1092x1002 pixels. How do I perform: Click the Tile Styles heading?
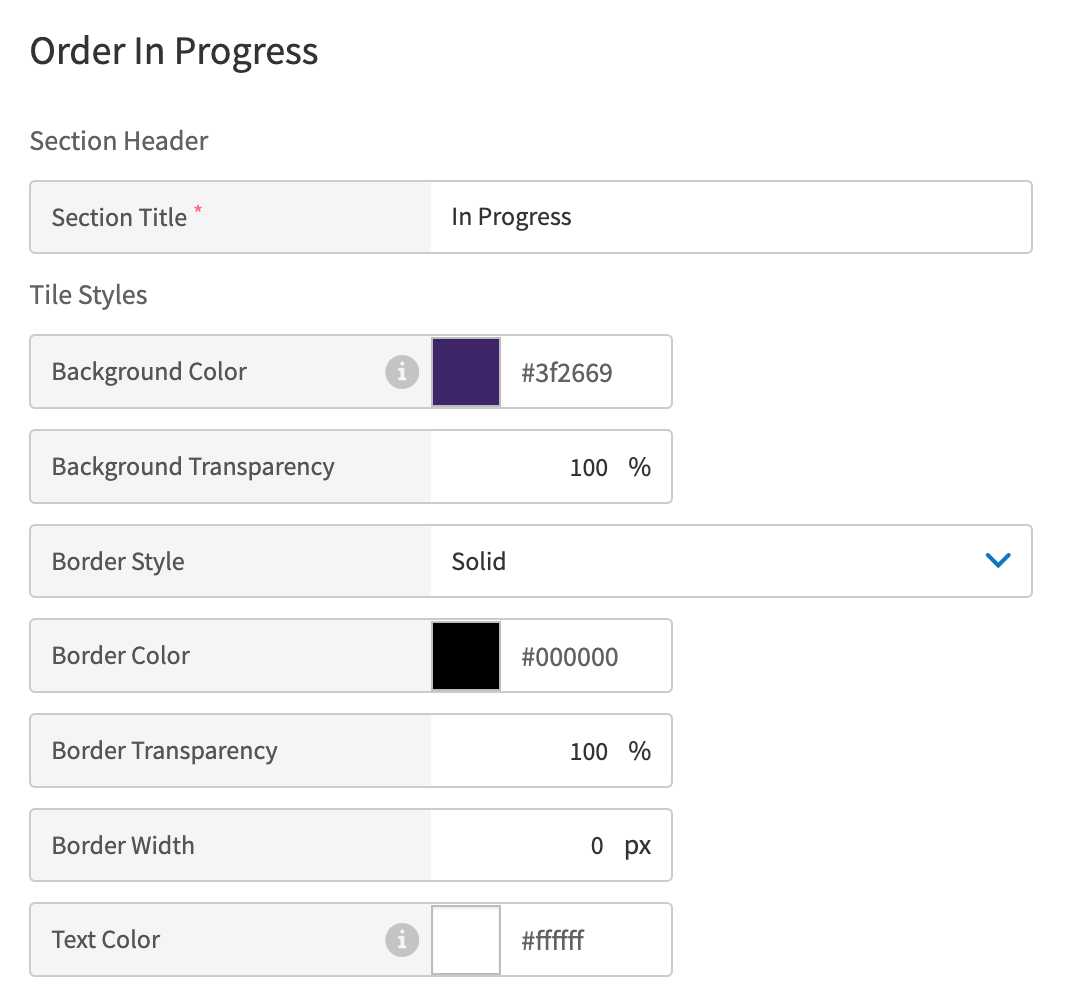tap(88, 295)
